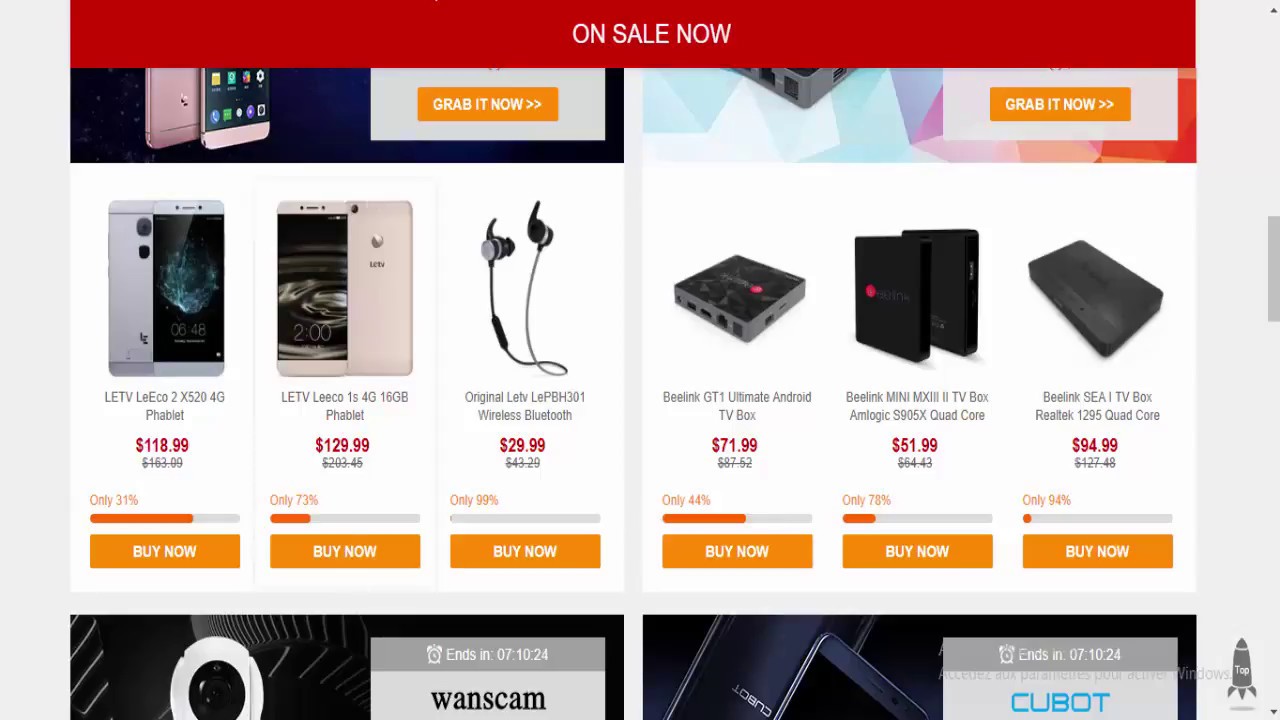
Task: Select the Letv wireless Bluetooth earphones image
Action: [524, 288]
